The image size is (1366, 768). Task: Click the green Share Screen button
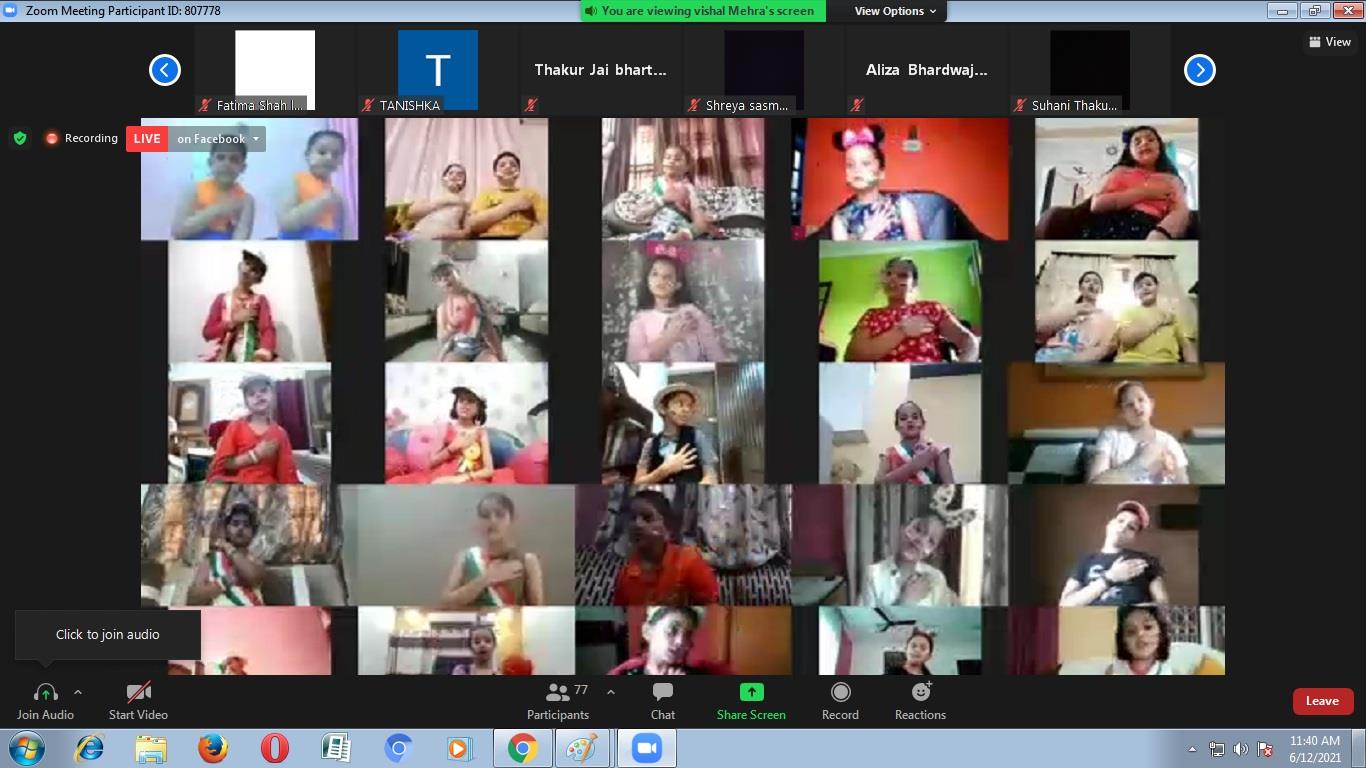pos(751,700)
